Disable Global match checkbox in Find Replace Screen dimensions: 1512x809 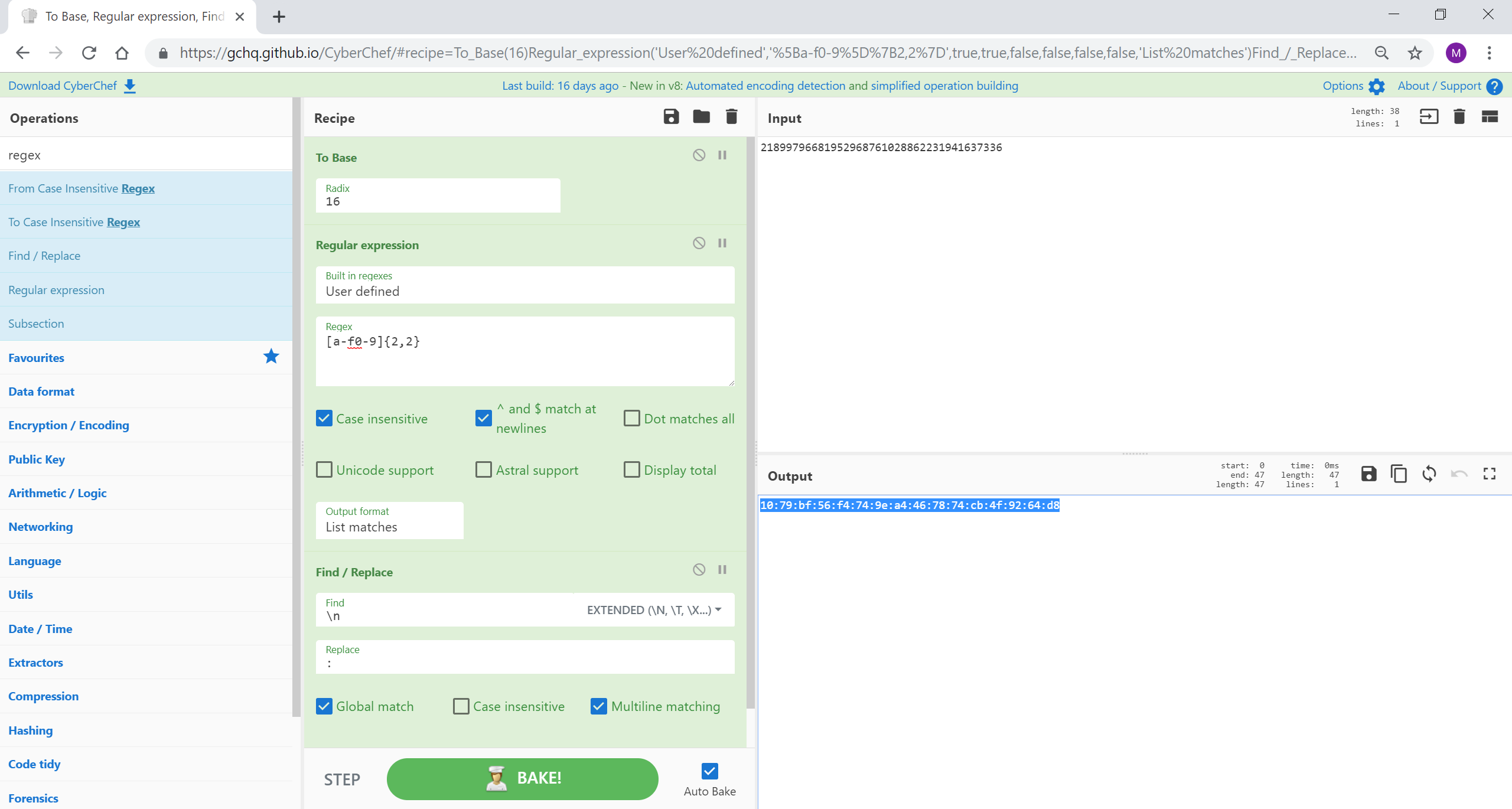(x=324, y=706)
